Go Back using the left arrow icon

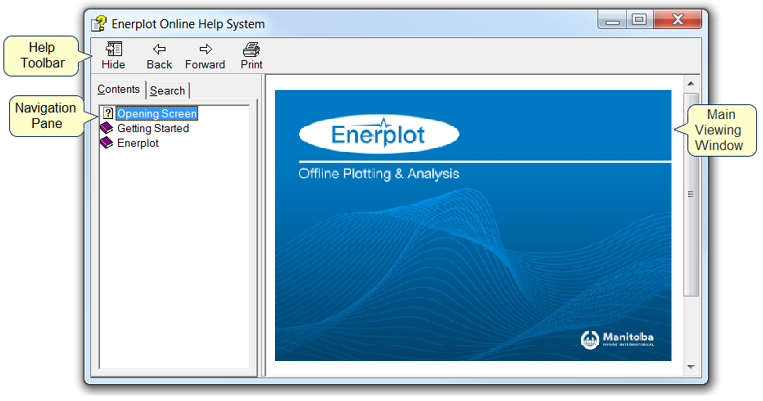pos(159,49)
